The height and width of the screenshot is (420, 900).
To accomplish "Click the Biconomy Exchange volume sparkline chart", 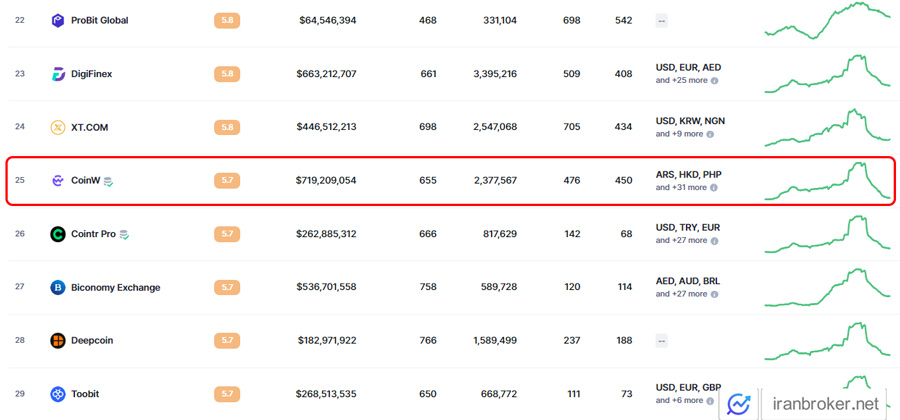I will pos(827,287).
